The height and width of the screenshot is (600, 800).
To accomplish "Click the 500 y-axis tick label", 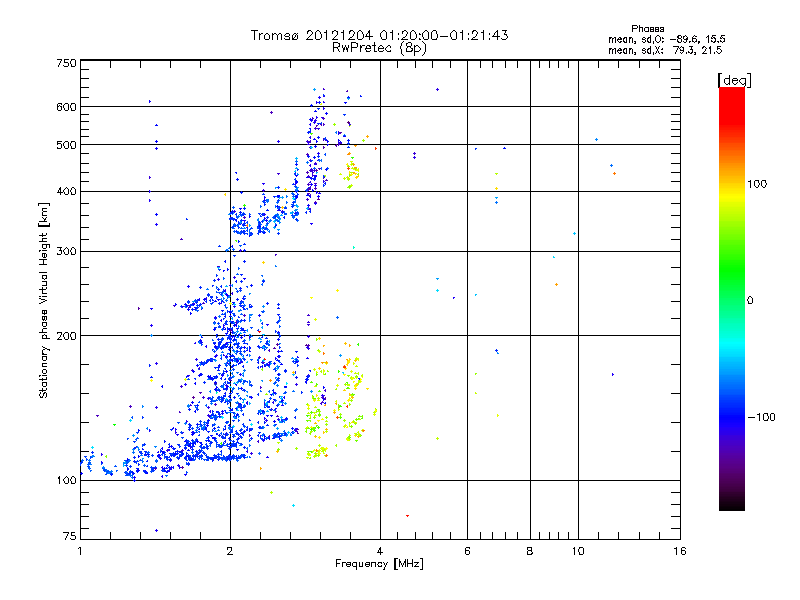I will (66, 145).
